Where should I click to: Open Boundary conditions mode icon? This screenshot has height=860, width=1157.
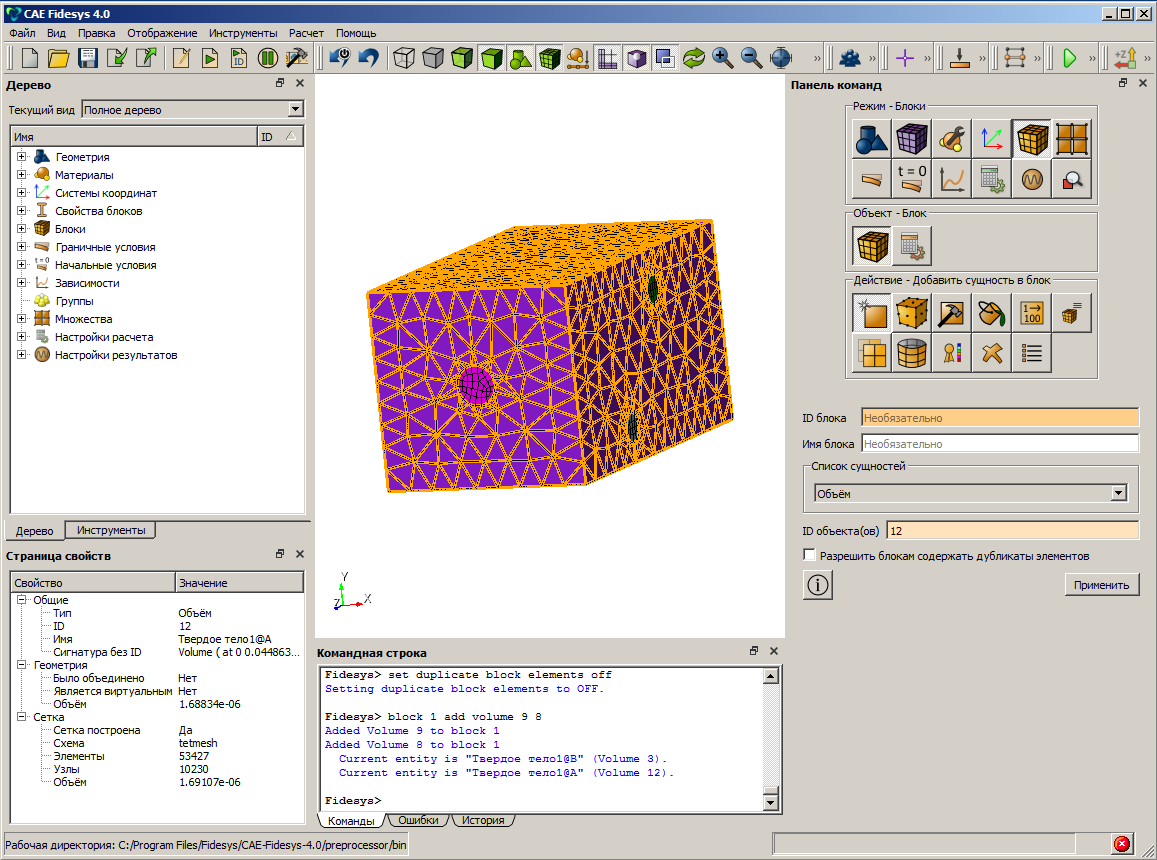(871, 179)
